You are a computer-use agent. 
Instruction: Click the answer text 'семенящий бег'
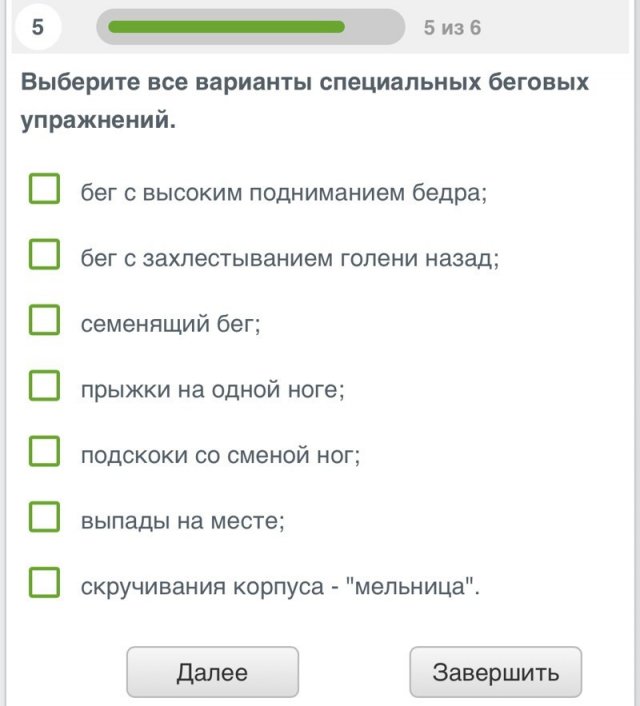coord(170,324)
